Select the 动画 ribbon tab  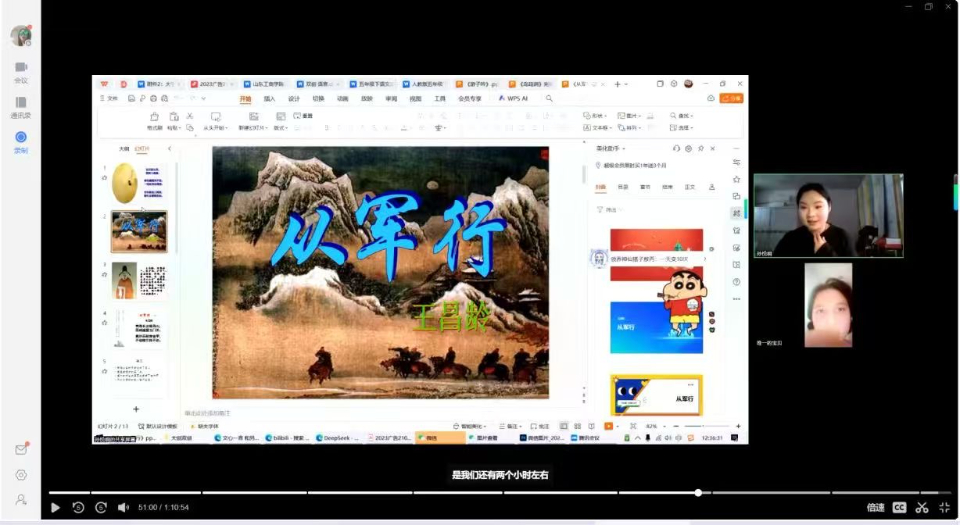343,99
